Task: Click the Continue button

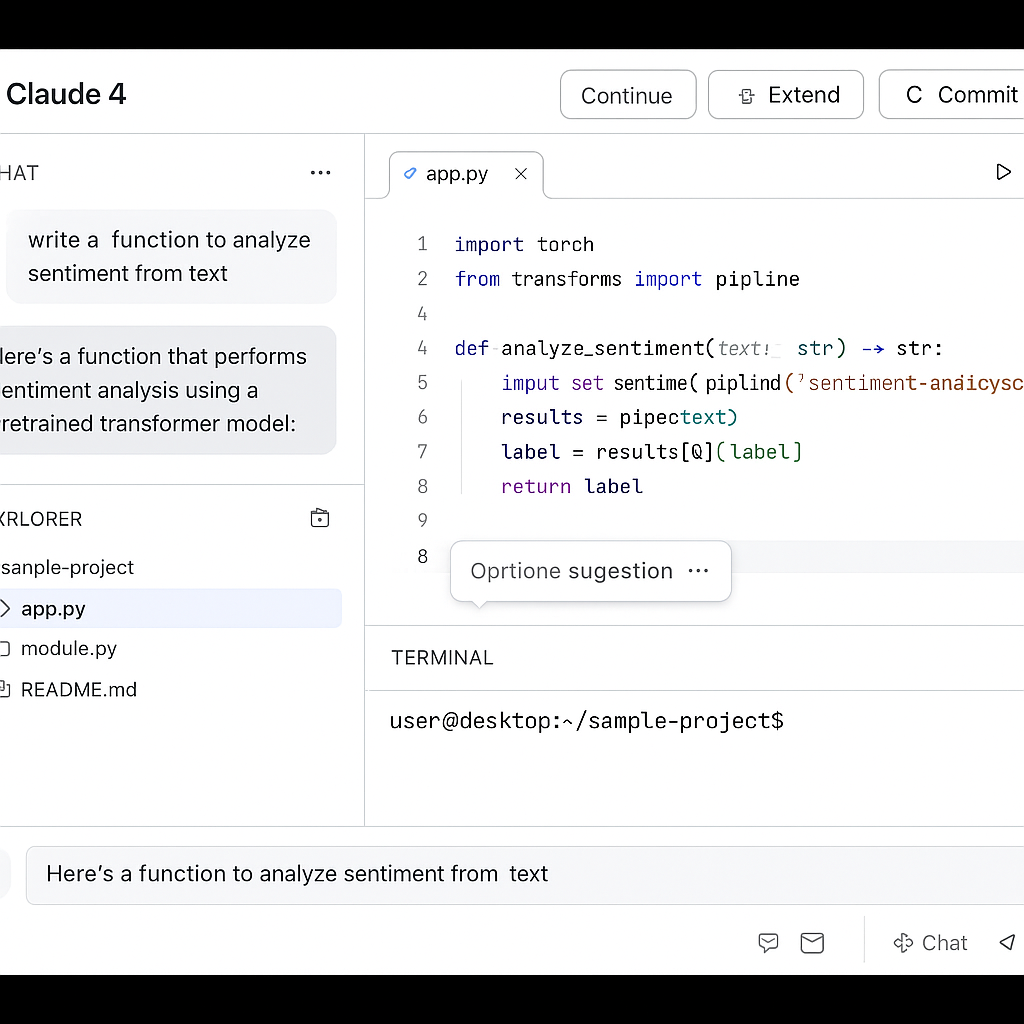Action: coord(628,95)
